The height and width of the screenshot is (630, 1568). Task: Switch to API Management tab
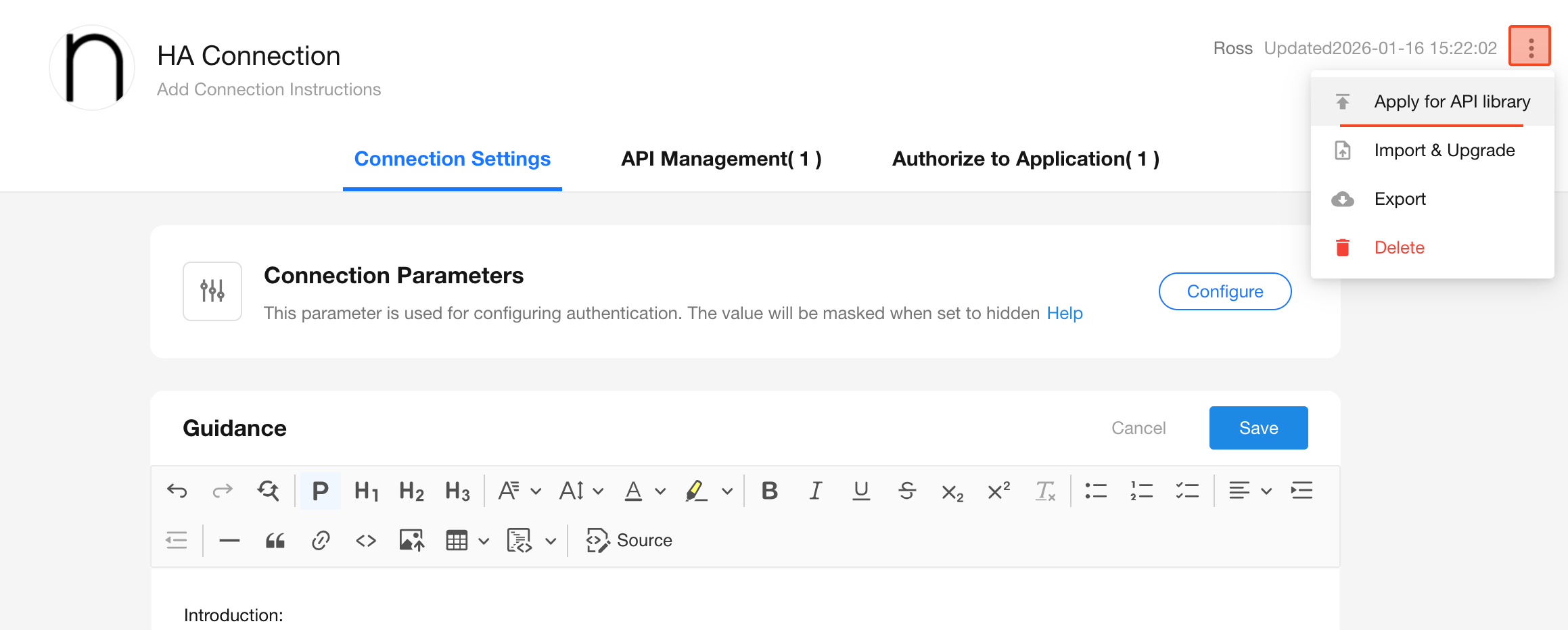(x=721, y=159)
